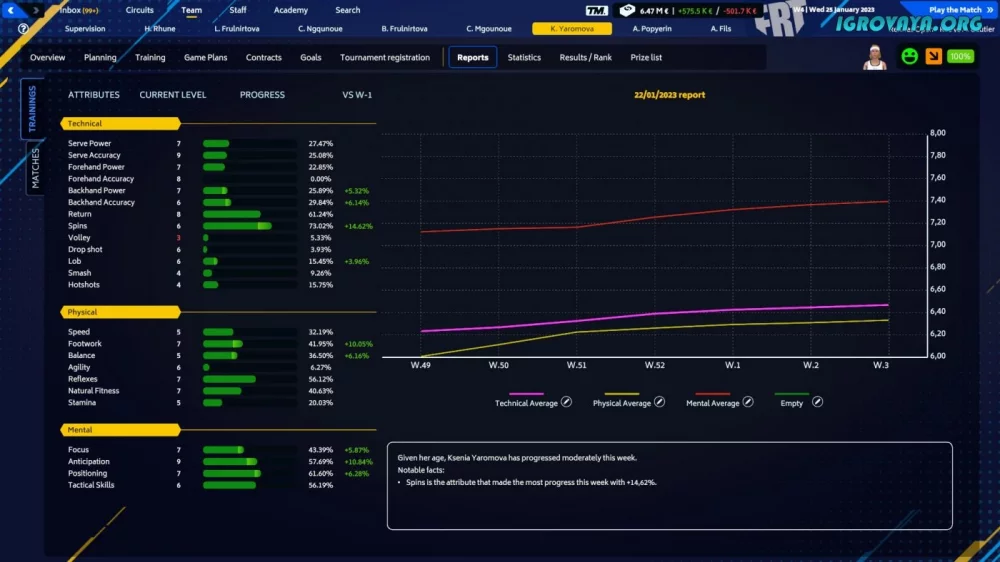This screenshot has height=562, width=1000.
Task: Click the Spins progress bar
Action: [238, 226]
